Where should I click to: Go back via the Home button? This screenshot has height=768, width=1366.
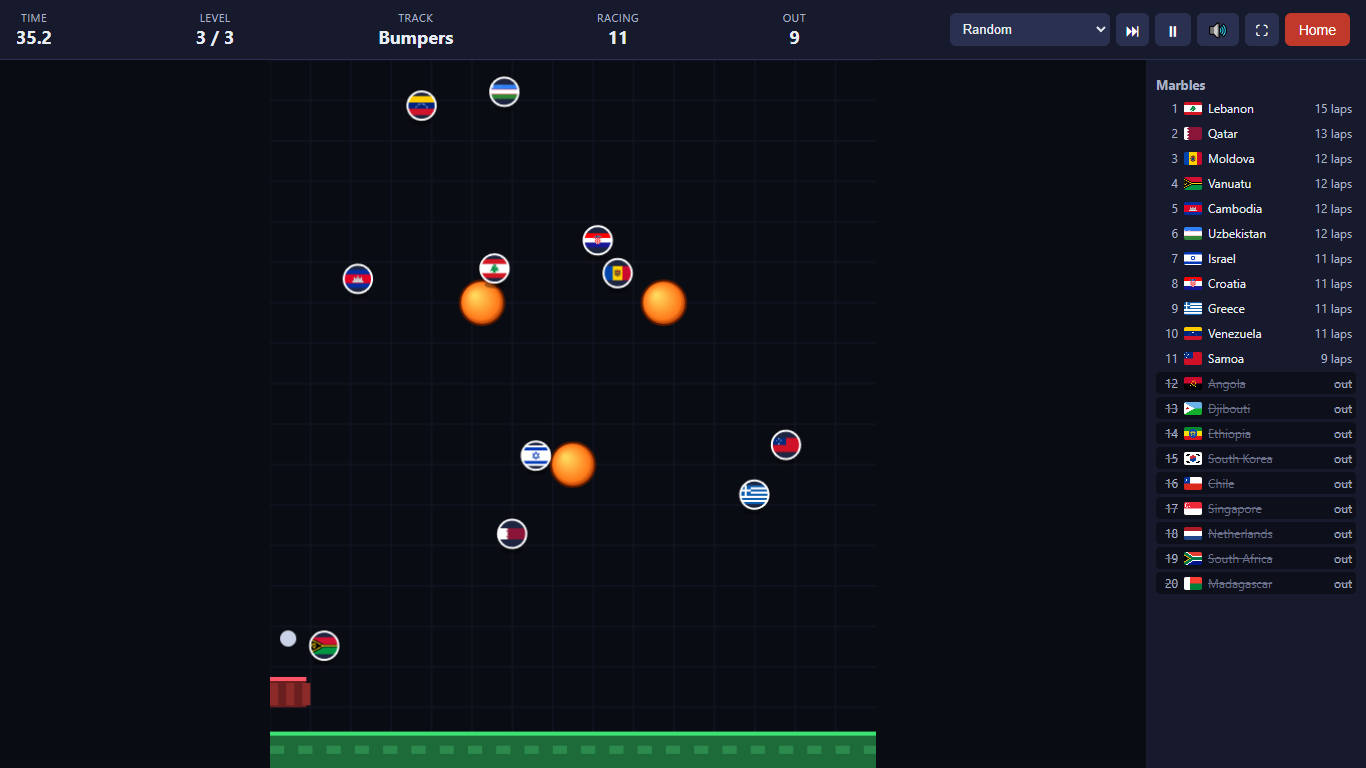click(1317, 30)
